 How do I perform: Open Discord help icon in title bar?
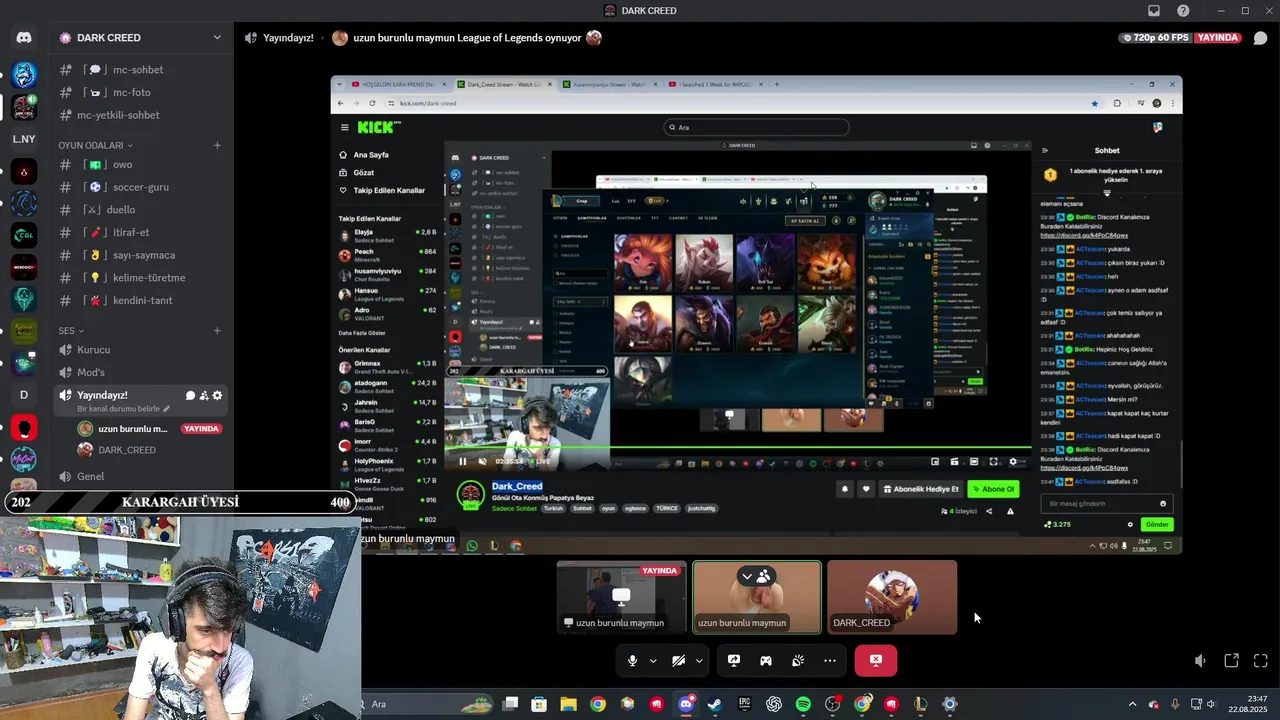(x=1183, y=10)
